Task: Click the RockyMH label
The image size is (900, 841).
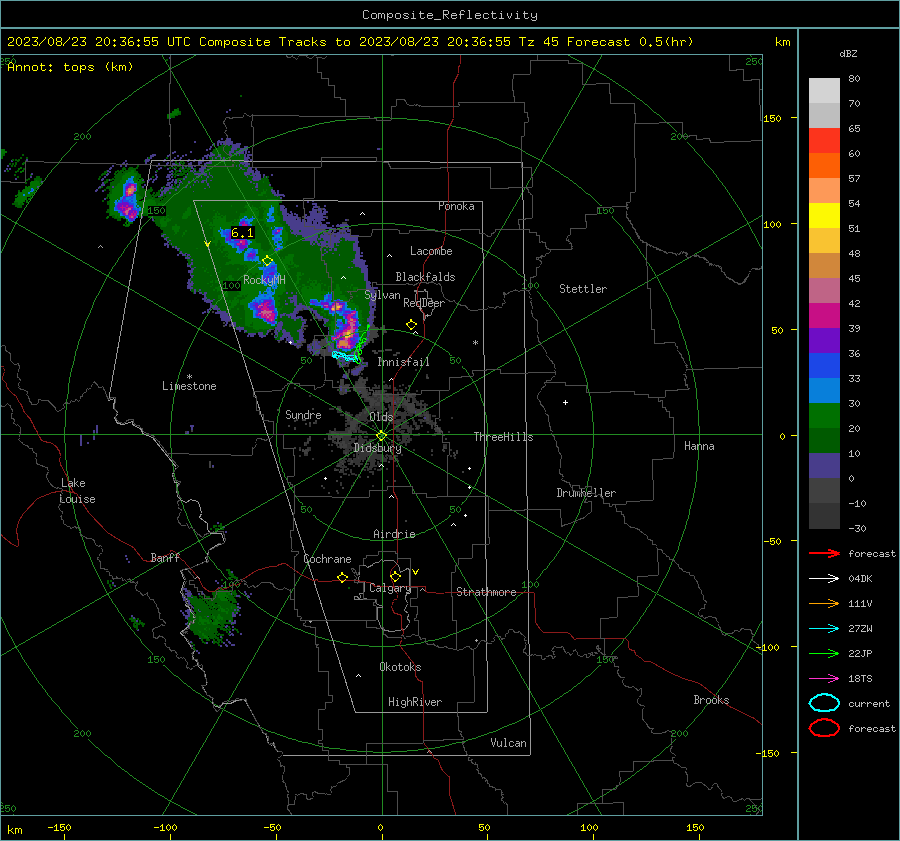Action: point(264,280)
